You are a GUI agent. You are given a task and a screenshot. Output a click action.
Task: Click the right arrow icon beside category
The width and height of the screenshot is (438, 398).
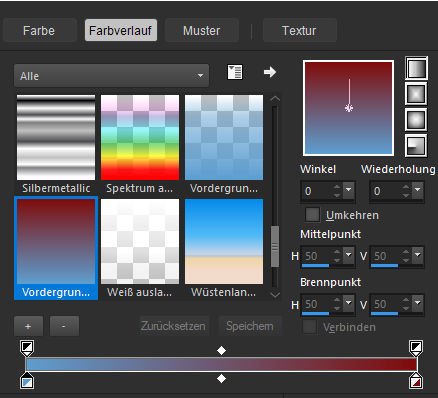(270, 72)
